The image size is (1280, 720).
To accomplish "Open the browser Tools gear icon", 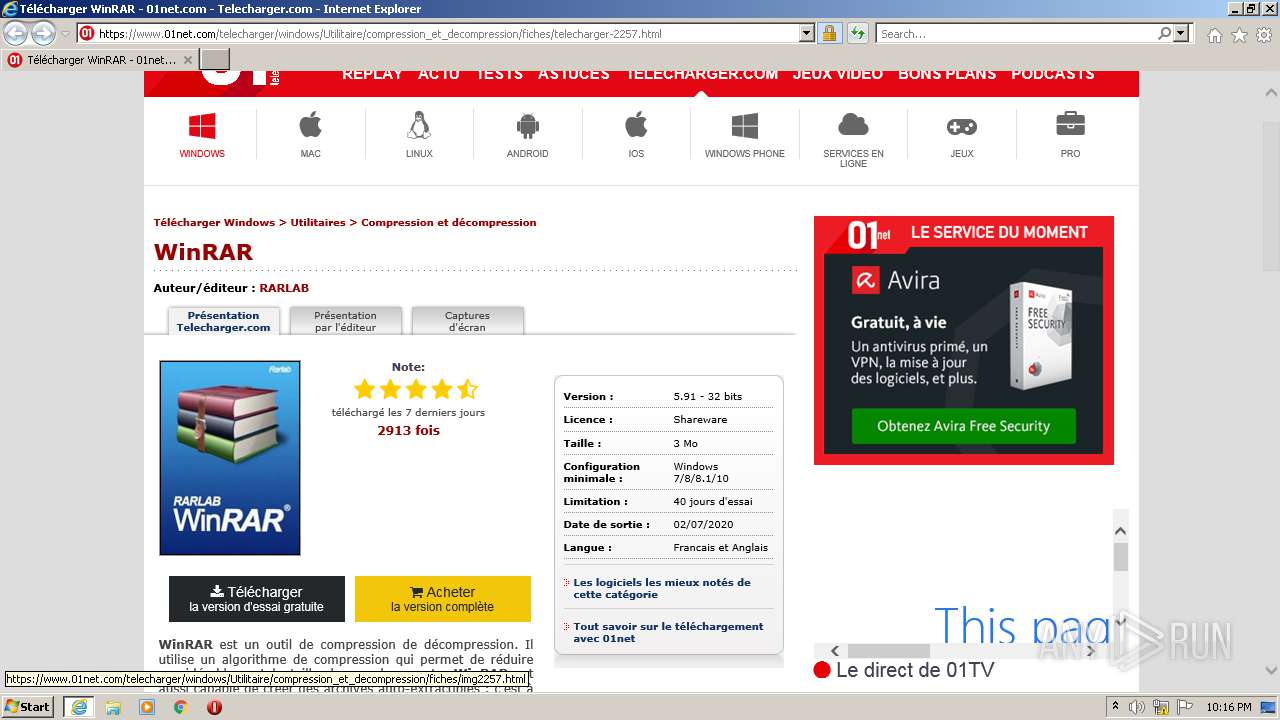I will (1264, 35).
